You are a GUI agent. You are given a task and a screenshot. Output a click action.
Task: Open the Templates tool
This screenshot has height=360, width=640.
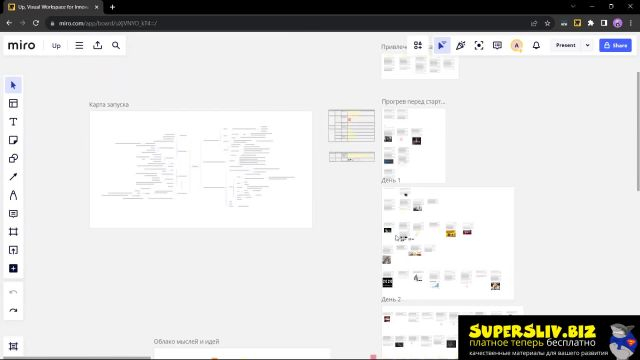pyautogui.click(x=13, y=104)
